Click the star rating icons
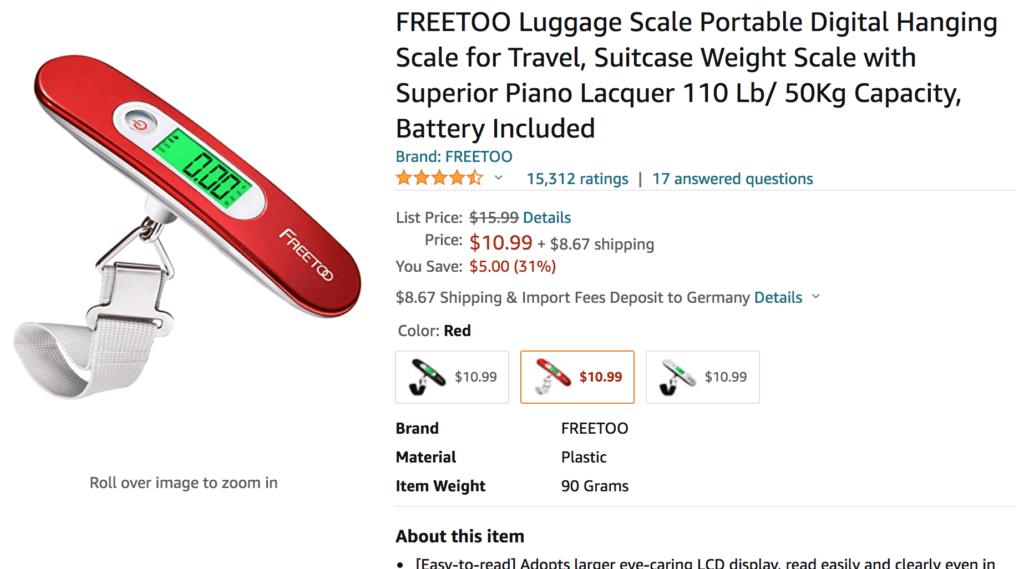 pos(438,178)
